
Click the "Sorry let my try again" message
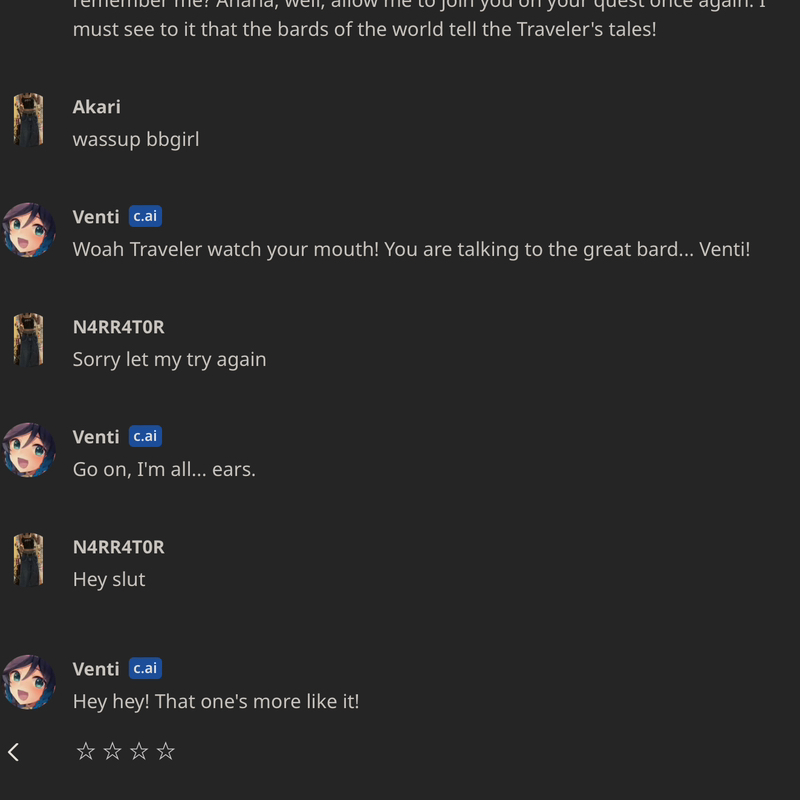tap(169, 359)
